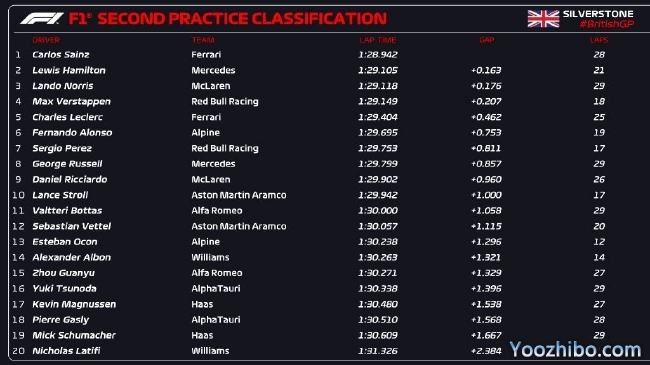This screenshot has width=650, height=365.
Task: Click Max Verstappen's name
Action: (x=71, y=102)
